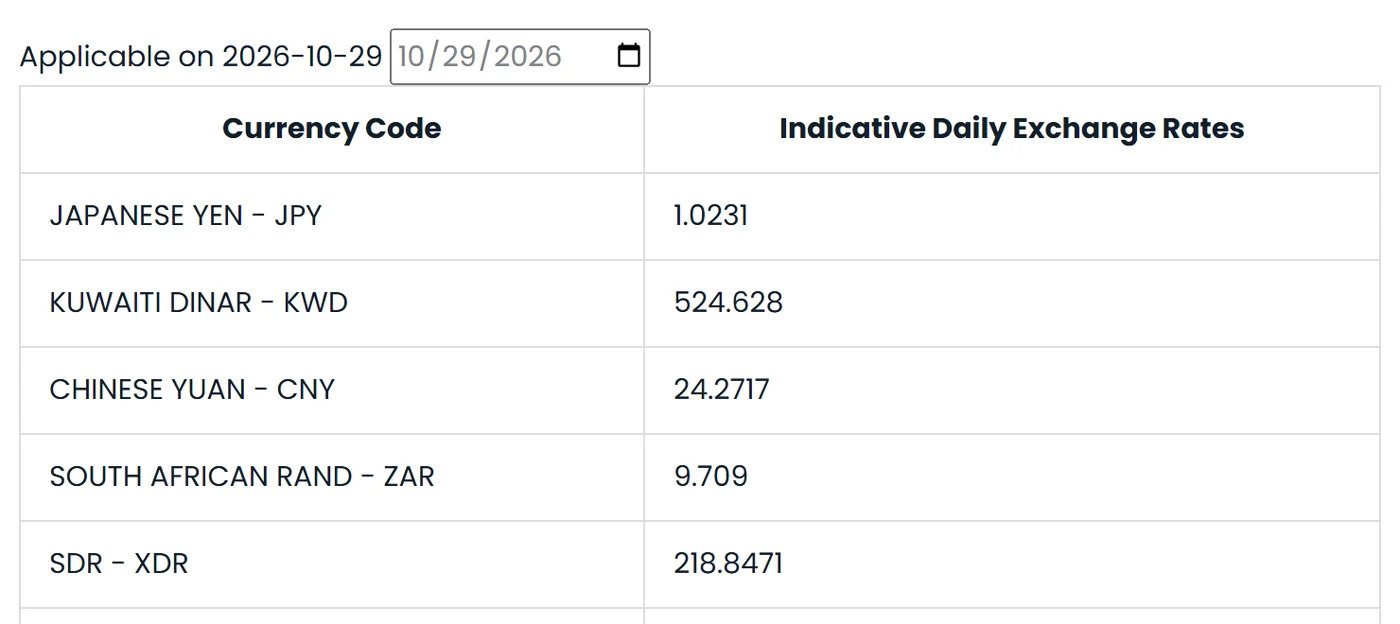Select the SDR - XDR cell

coord(332,564)
